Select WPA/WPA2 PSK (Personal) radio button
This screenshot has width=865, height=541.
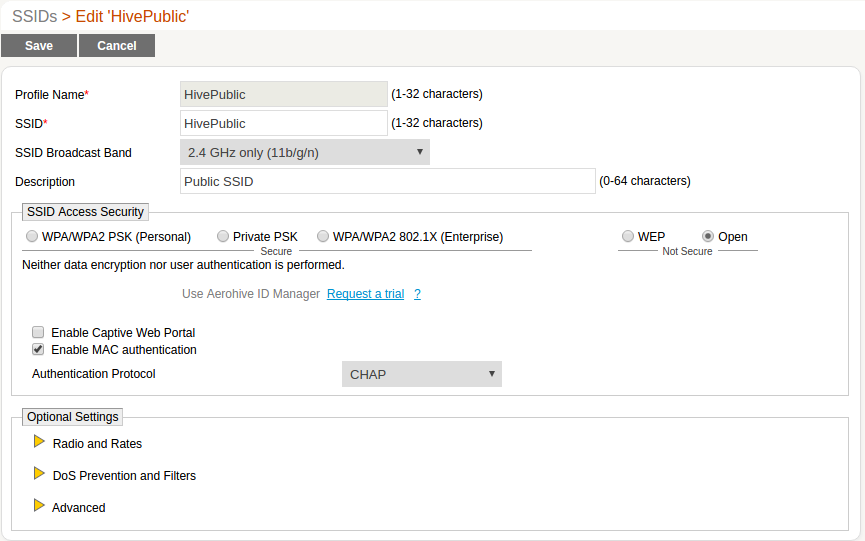pos(33,237)
